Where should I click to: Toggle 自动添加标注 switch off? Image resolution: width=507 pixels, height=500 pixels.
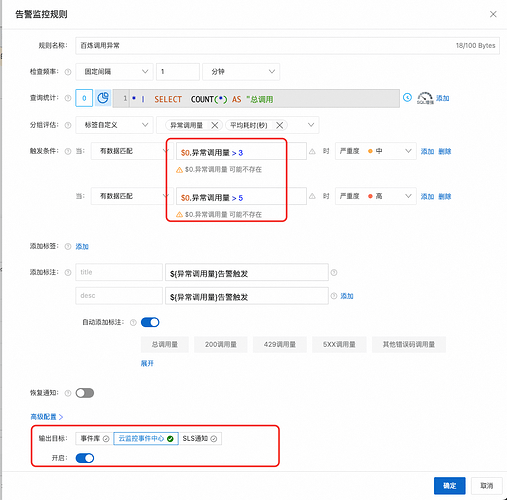click(150, 322)
